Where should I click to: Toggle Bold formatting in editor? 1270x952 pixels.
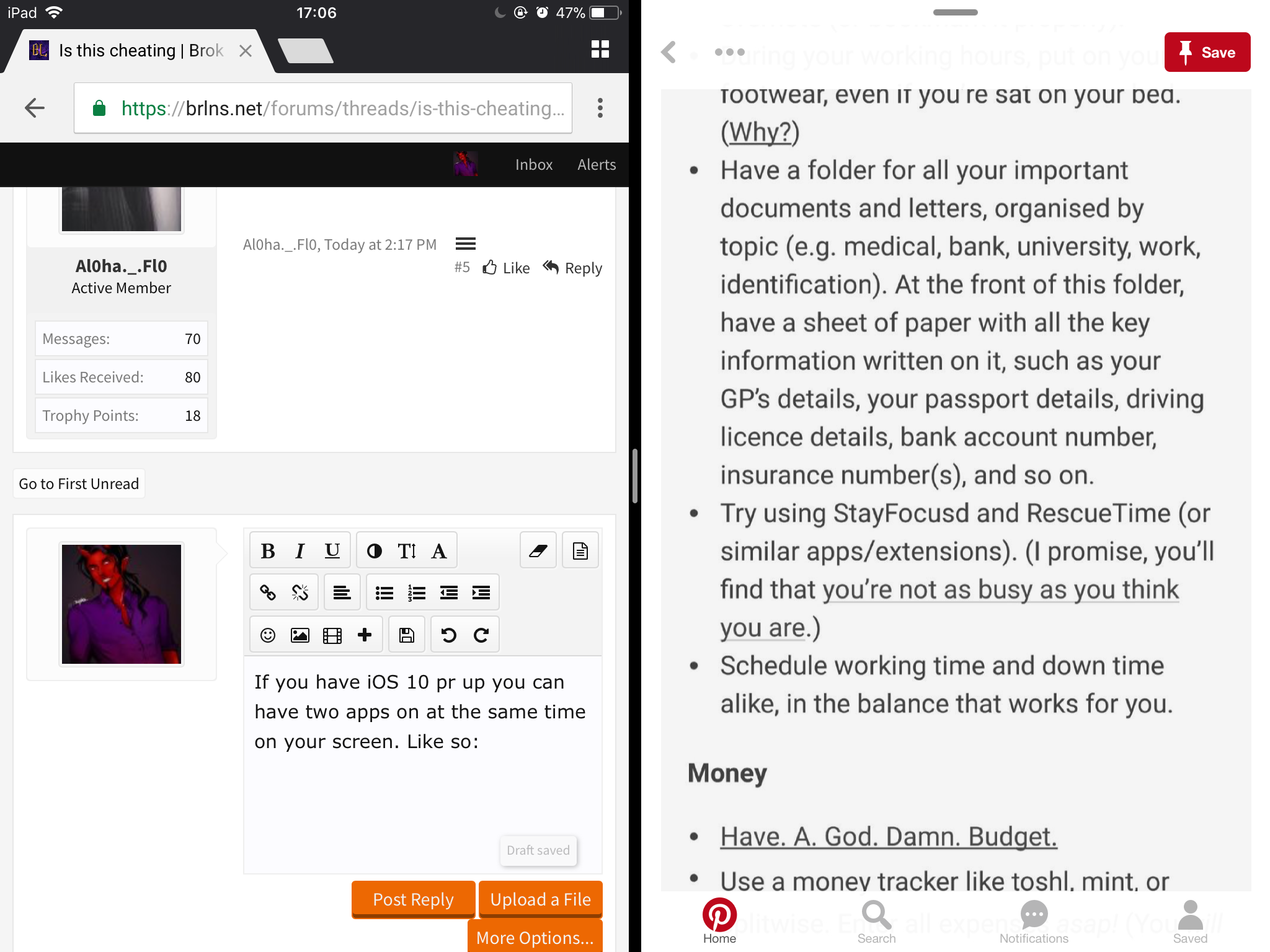coord(268,550)
